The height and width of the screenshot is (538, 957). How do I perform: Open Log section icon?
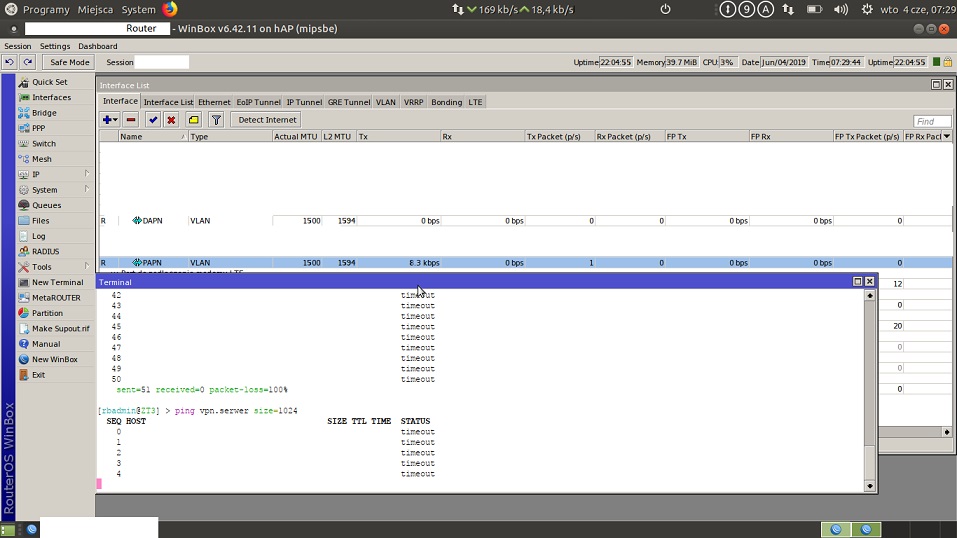point(24,236)
